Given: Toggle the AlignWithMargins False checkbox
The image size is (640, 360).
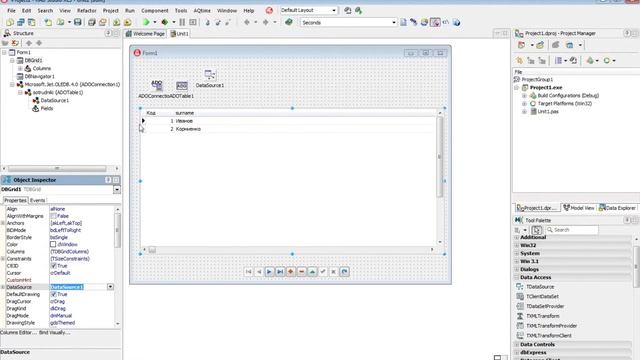Looking at the screenshot, I should (x=53, y=216).
